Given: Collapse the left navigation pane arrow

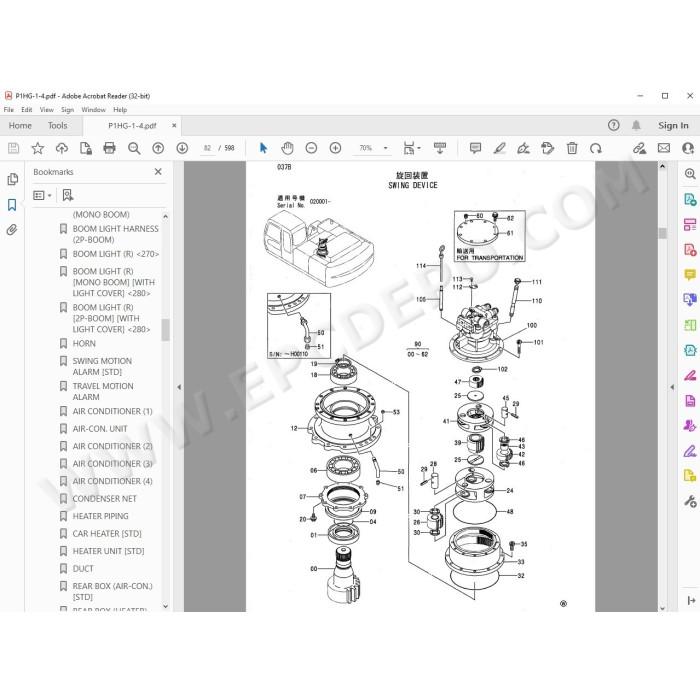Looking at the screenshot, I should [x=179, y=387].
